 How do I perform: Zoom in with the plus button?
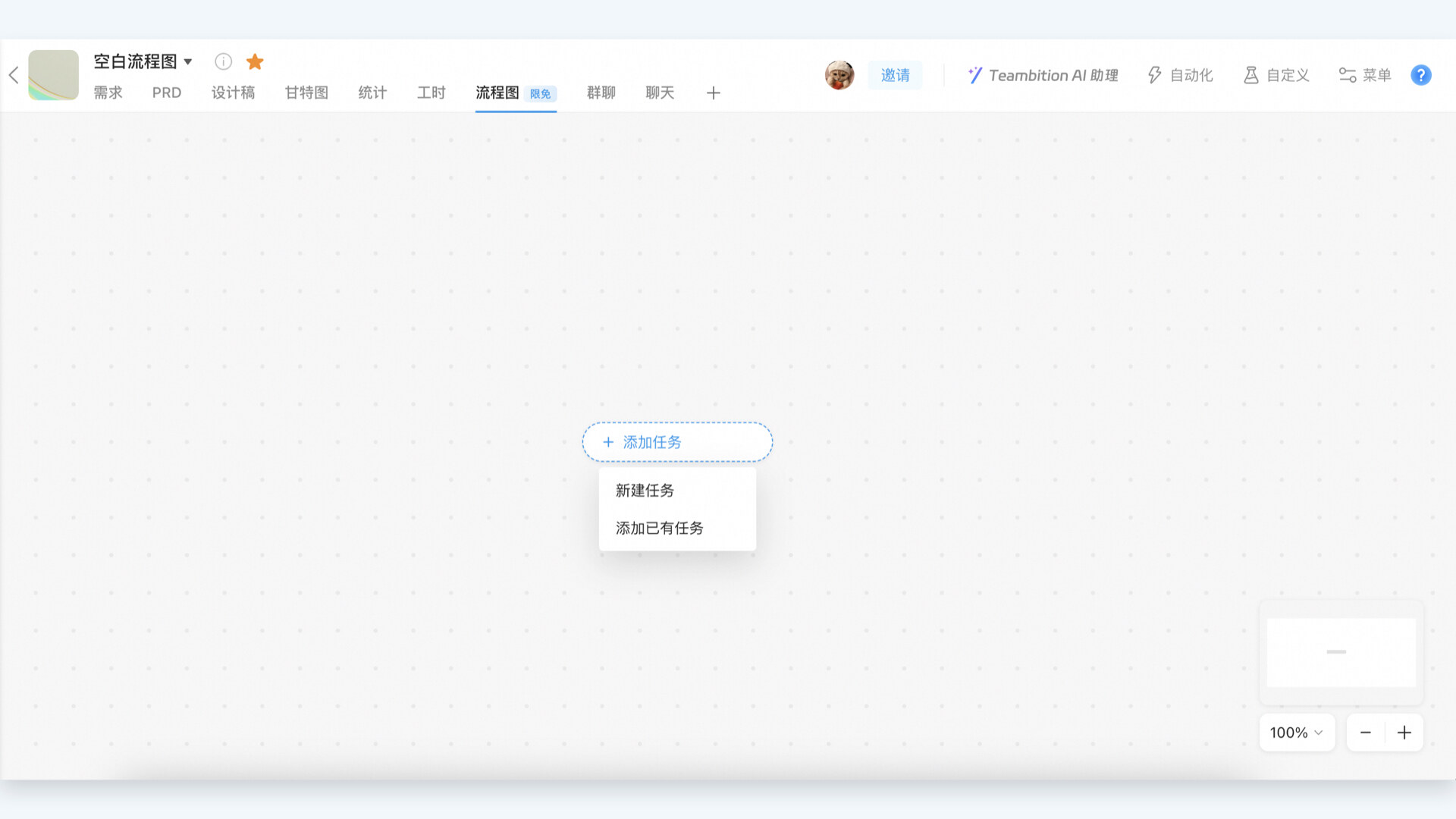click(1404, 733)
